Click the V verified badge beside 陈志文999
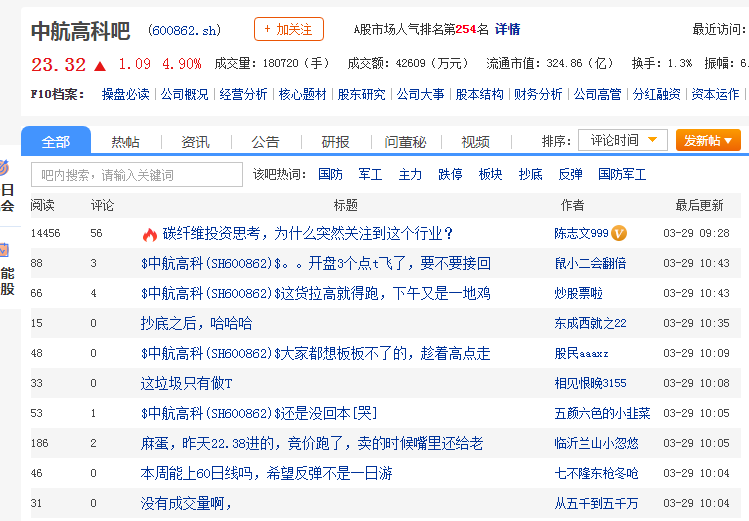The width and height of the screenshot is (749, 521). [x=619, y=233]
